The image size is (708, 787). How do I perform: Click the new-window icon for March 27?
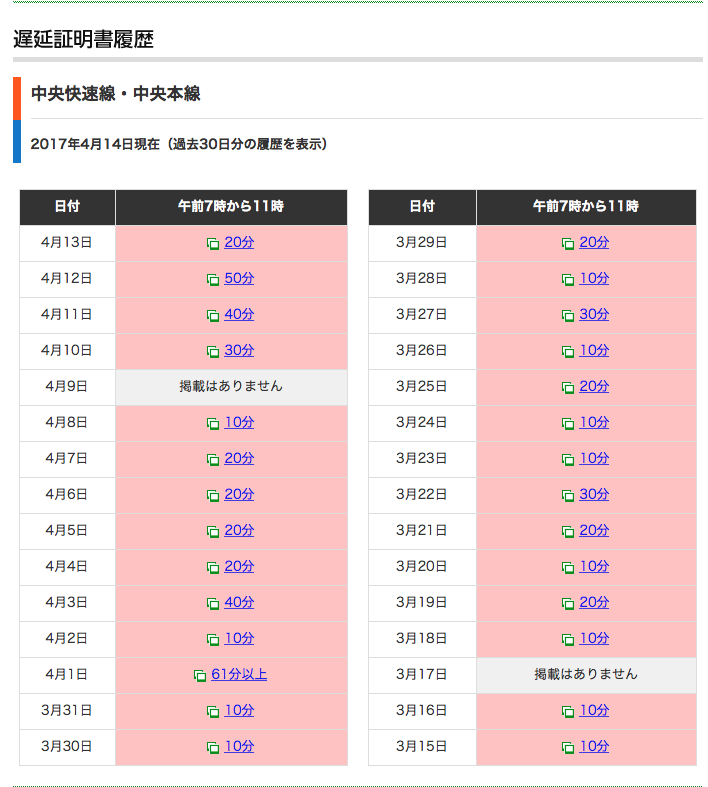pos(568,315)
